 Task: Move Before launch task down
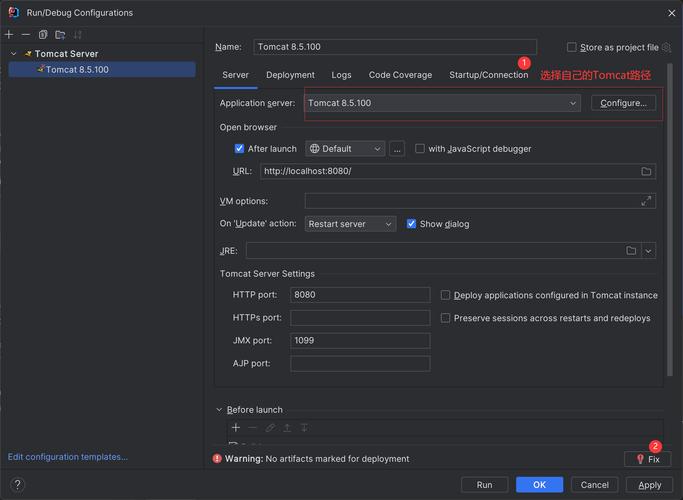click(304, 428)
